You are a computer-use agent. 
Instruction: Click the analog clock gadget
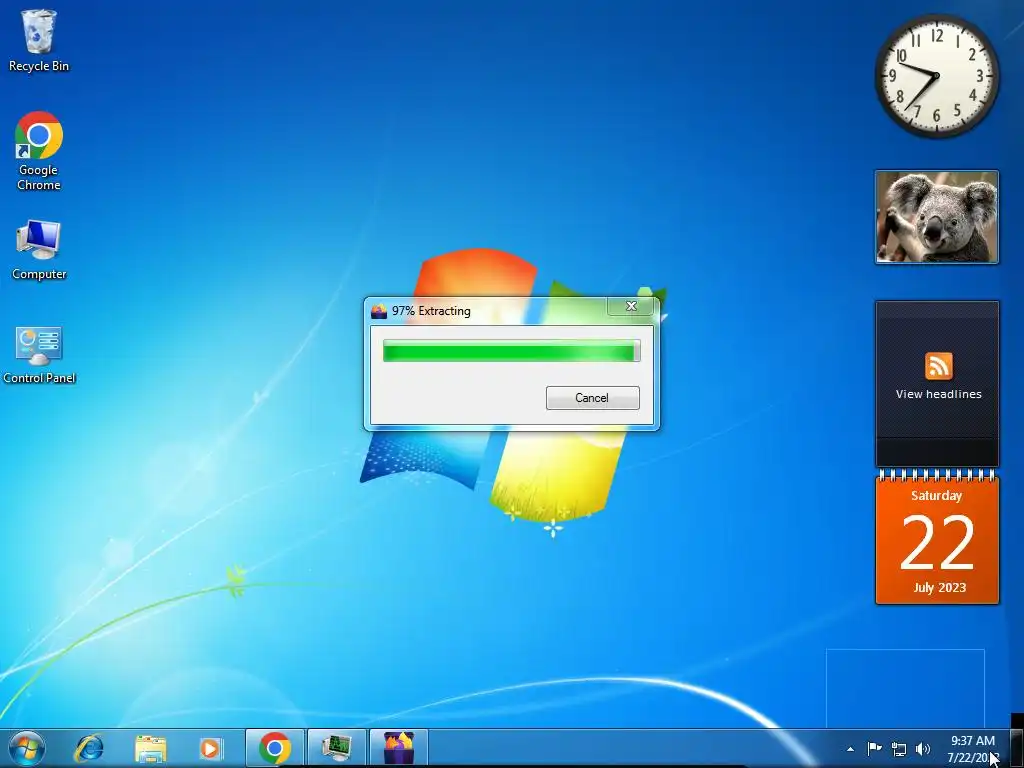click(x=936, y=76)
